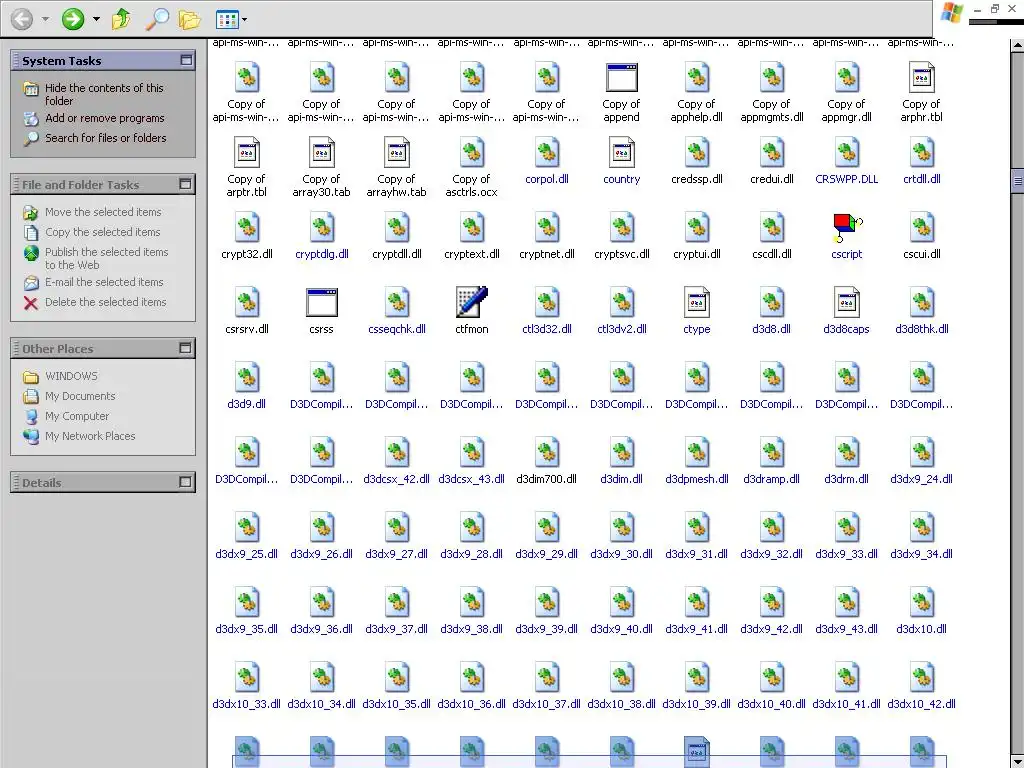Viewport: 1024px width, 768px height.
Task: Click the credssp.dll file name
Action: coord(697,179)
